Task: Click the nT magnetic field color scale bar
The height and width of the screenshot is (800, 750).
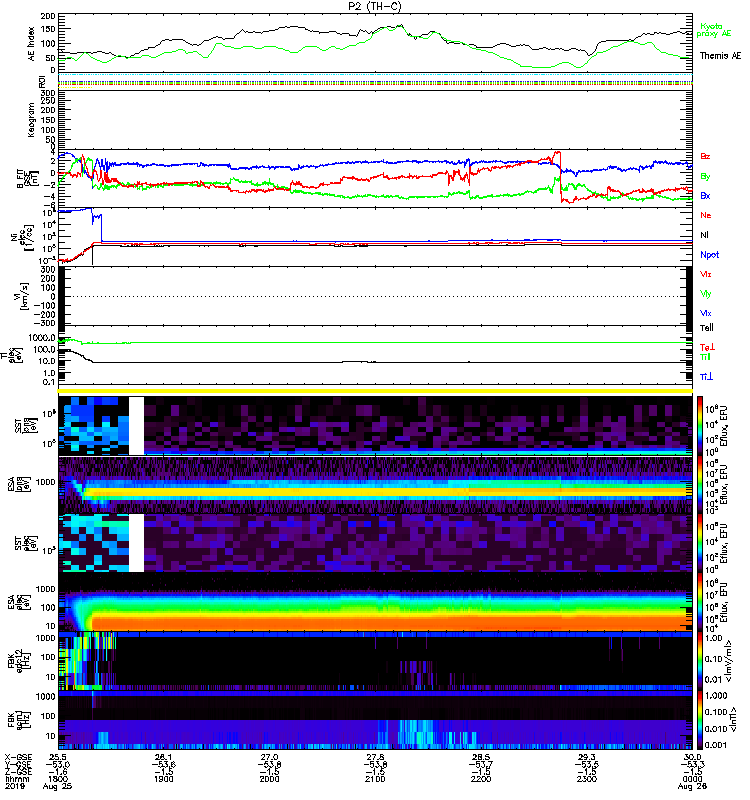Action: [x=700, y=720]
